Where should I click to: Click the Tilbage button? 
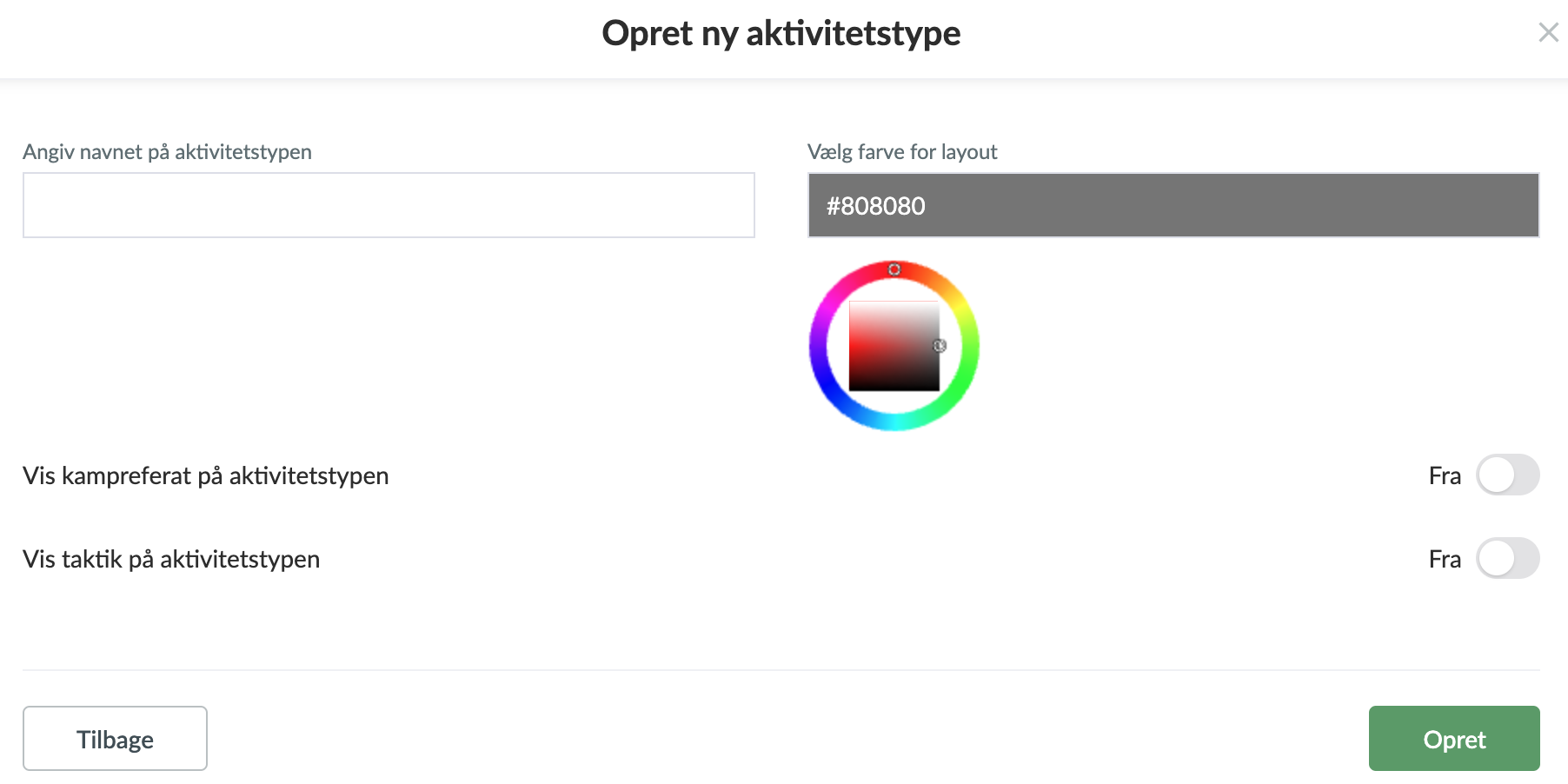115,739
